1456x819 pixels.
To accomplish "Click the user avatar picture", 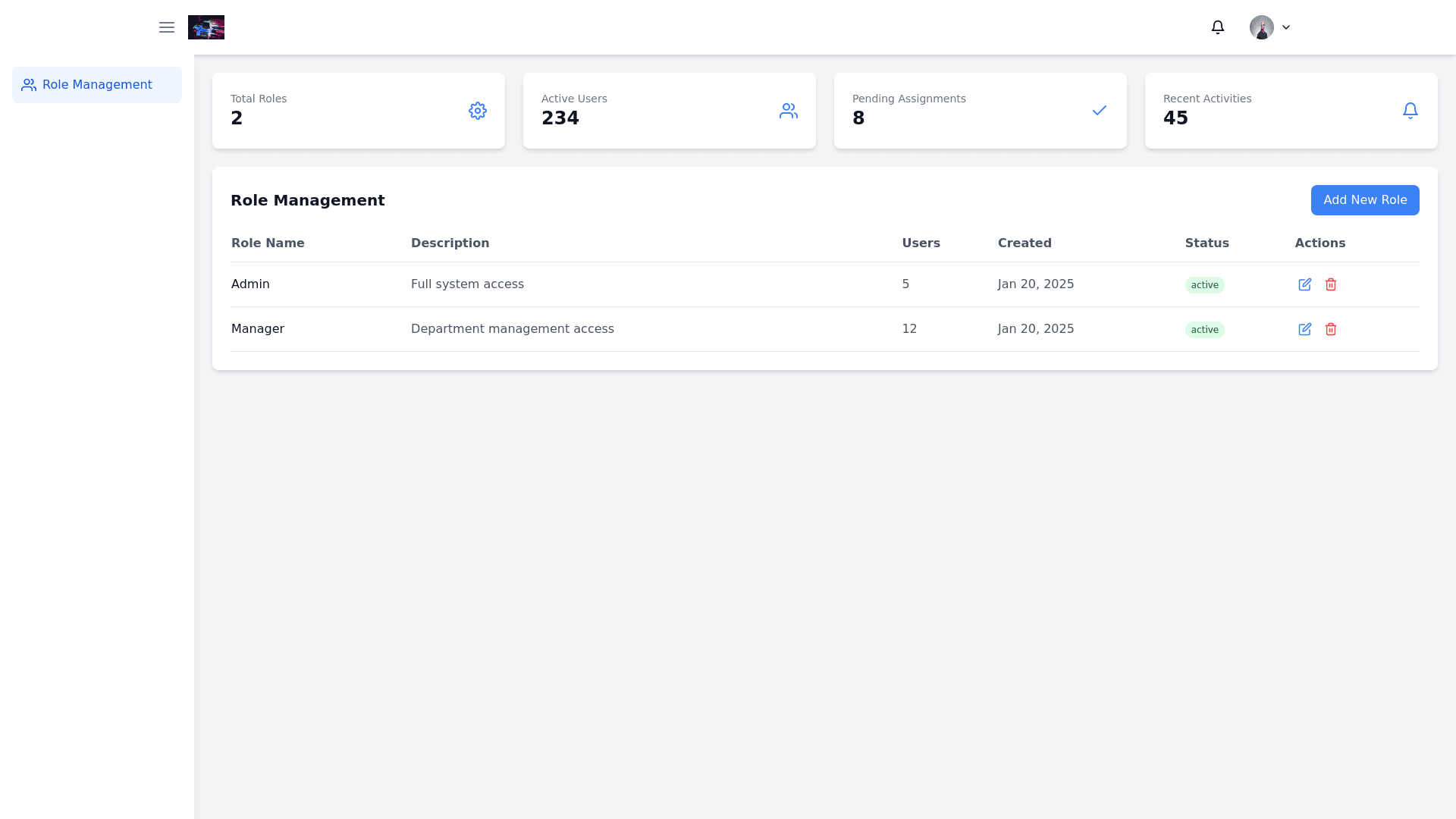I will pyautogui.click(x=1262, y=27).
